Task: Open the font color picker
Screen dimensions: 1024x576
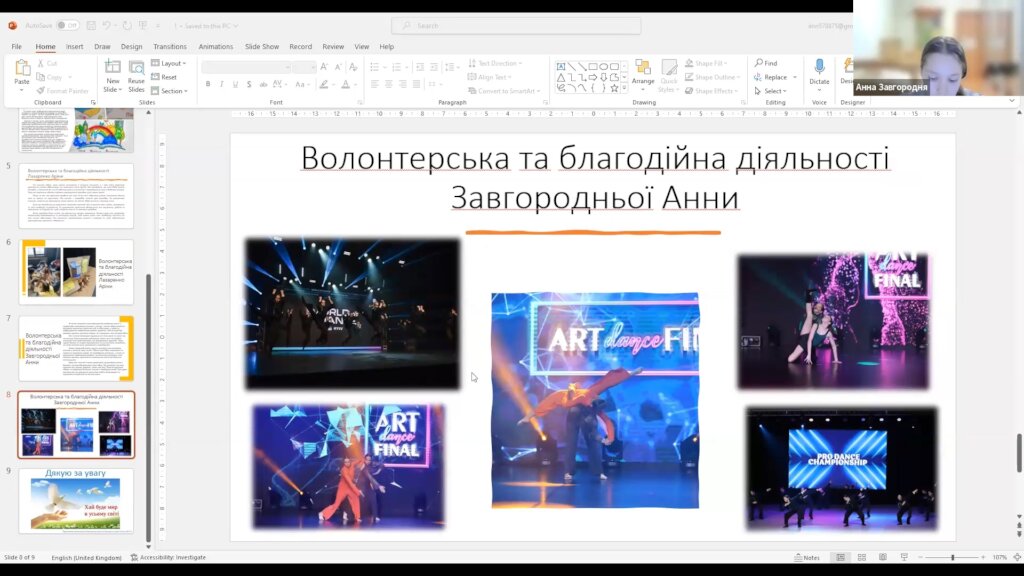Action: click(346, 84)
